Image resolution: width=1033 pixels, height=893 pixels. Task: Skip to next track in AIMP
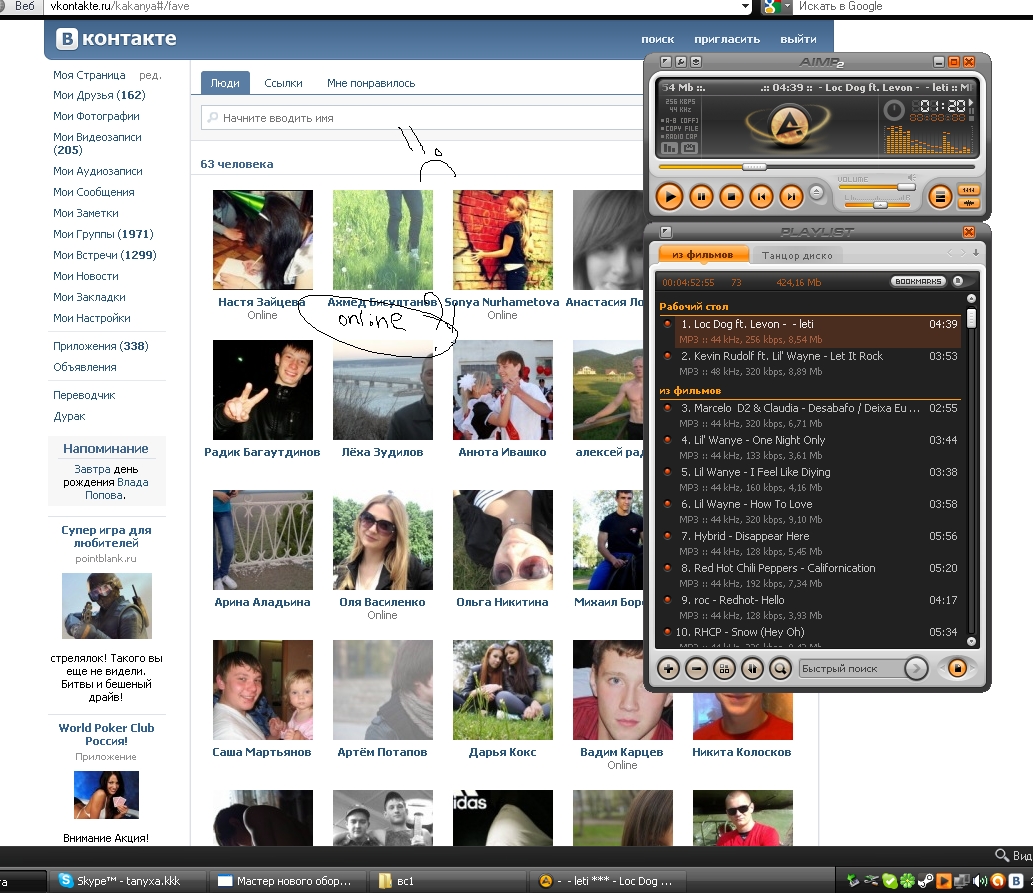(x=791, y=196)
